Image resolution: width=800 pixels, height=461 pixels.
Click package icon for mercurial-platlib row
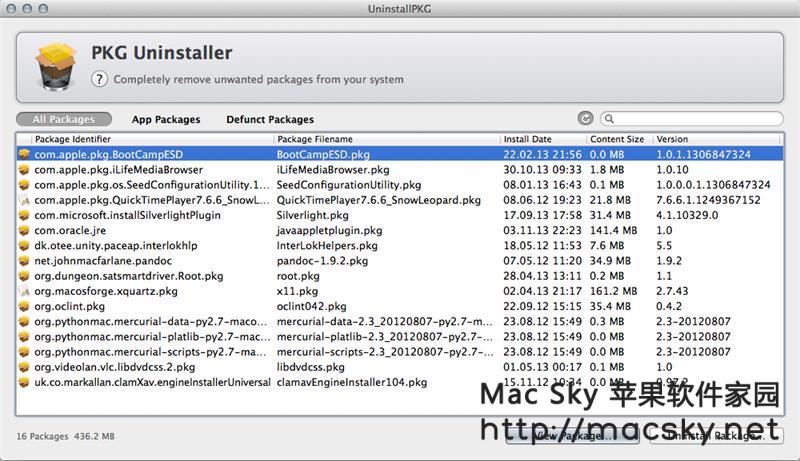(24, 337)
